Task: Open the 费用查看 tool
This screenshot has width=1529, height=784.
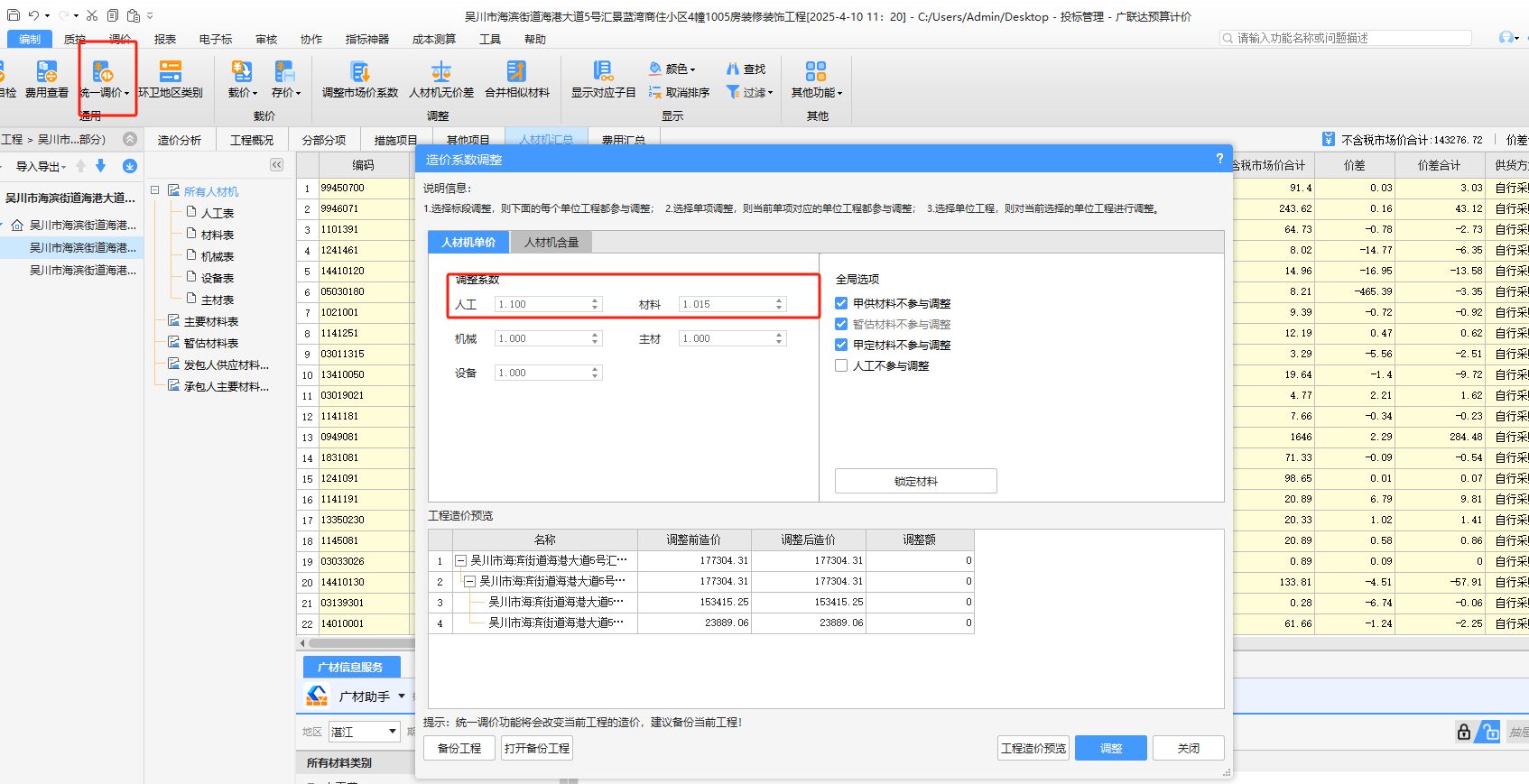Action: click(47, 78)
